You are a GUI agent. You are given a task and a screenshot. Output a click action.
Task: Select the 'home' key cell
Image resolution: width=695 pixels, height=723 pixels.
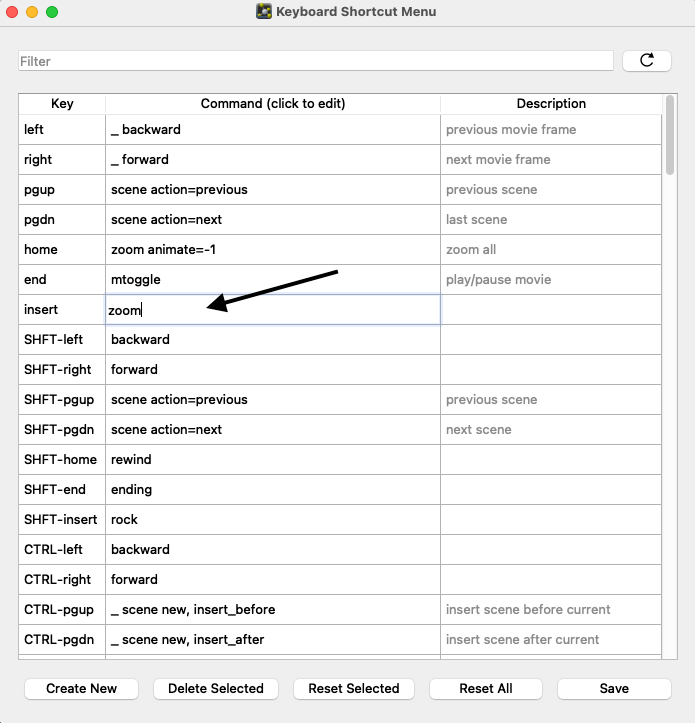point(62,249)
